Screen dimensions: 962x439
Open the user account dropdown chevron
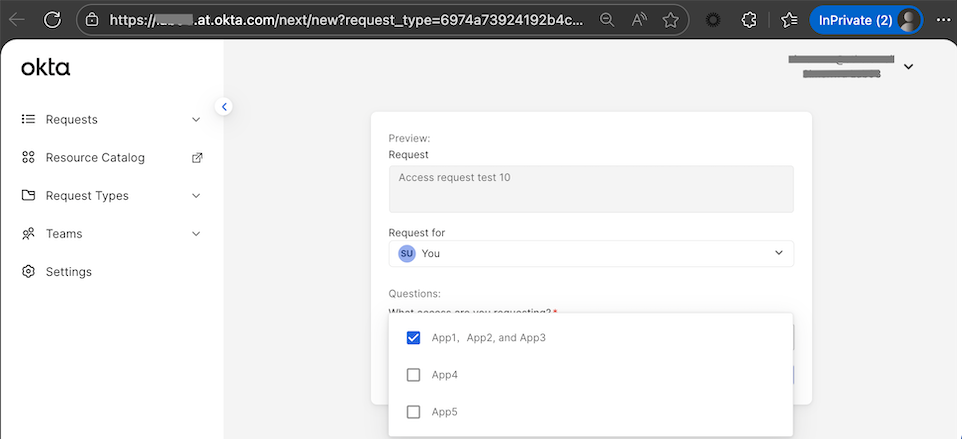(909, 66)
